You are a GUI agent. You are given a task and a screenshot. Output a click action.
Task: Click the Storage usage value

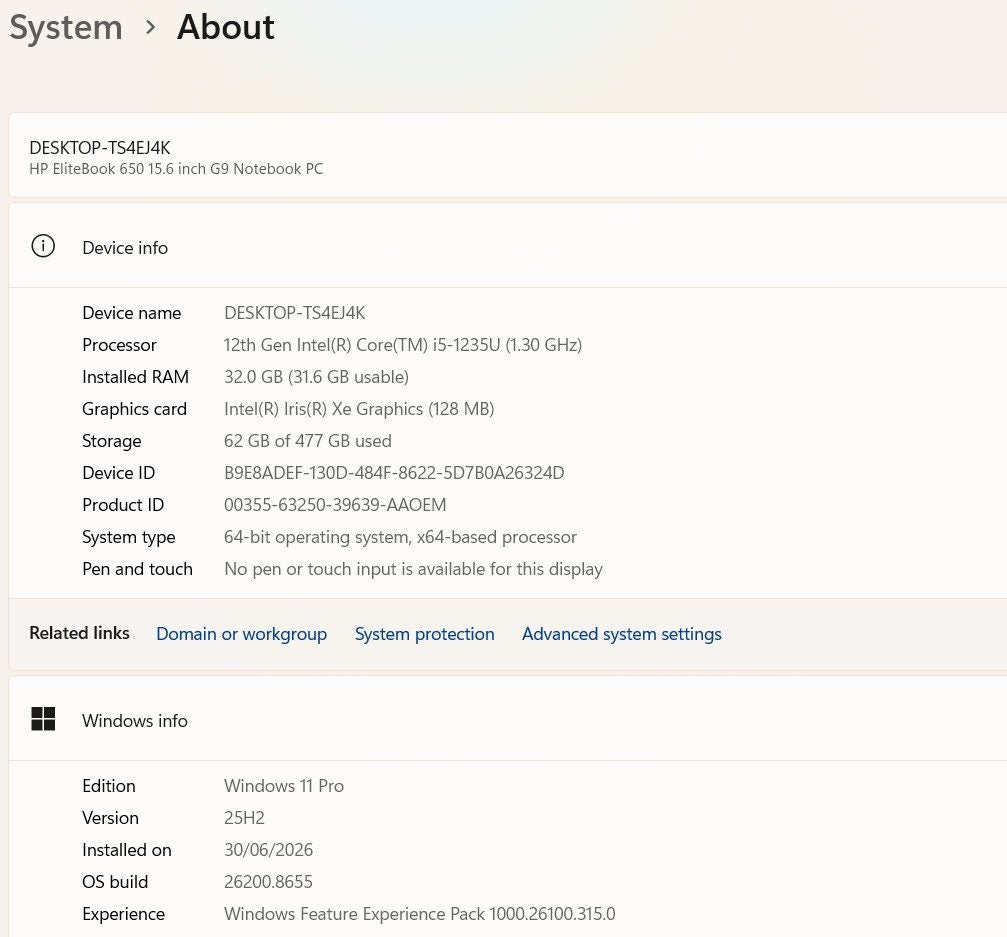pyautogui.click(x=308, y=441)
